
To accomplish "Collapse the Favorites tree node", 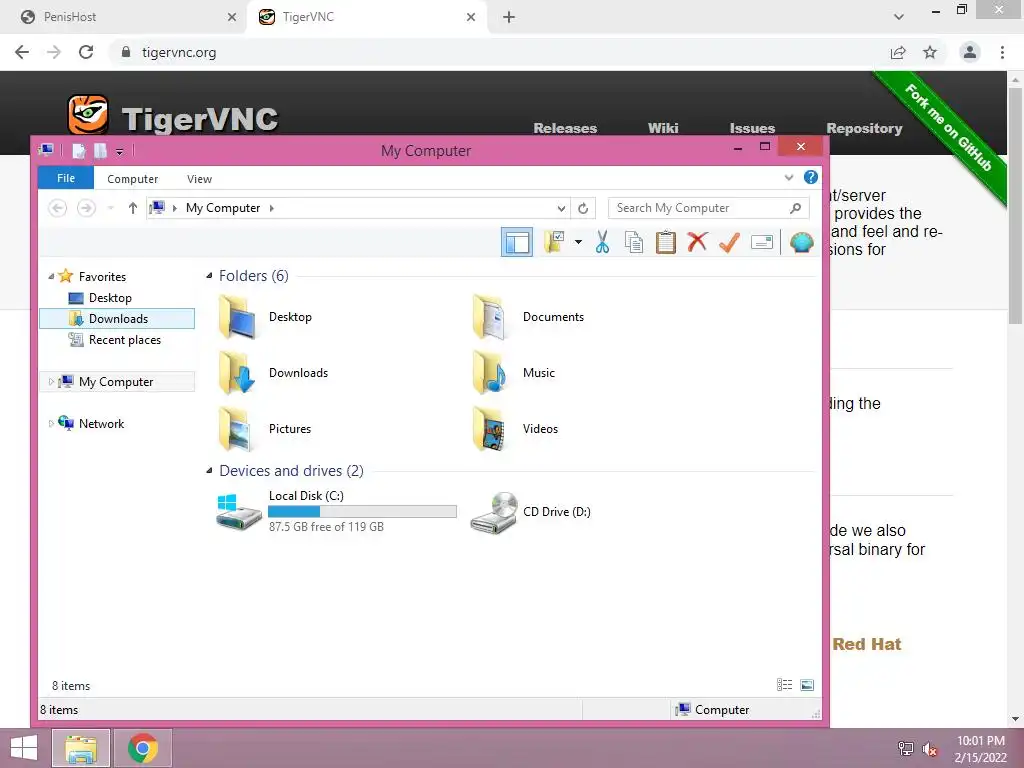I will coord(51,276).
